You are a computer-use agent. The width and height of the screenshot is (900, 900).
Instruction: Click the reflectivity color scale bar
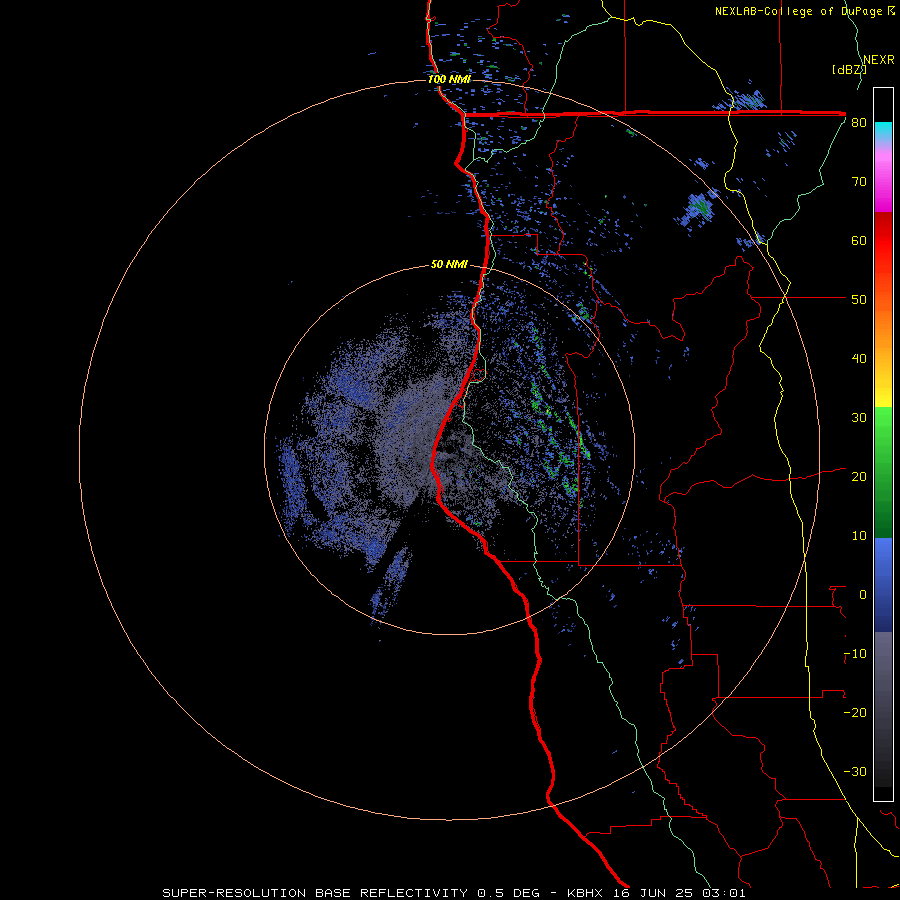coord(883,444)
